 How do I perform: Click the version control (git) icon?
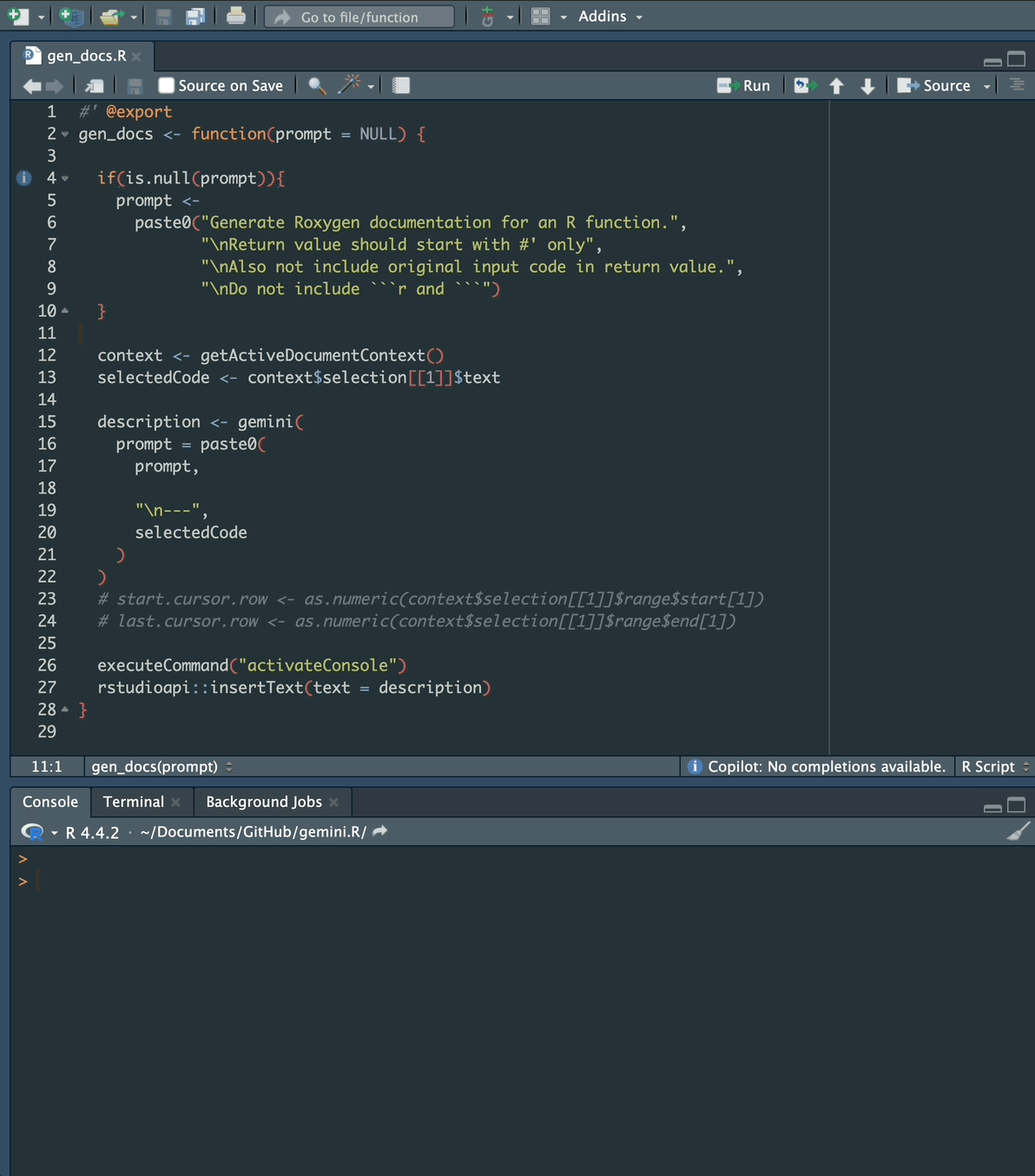[x=488, y=17]
